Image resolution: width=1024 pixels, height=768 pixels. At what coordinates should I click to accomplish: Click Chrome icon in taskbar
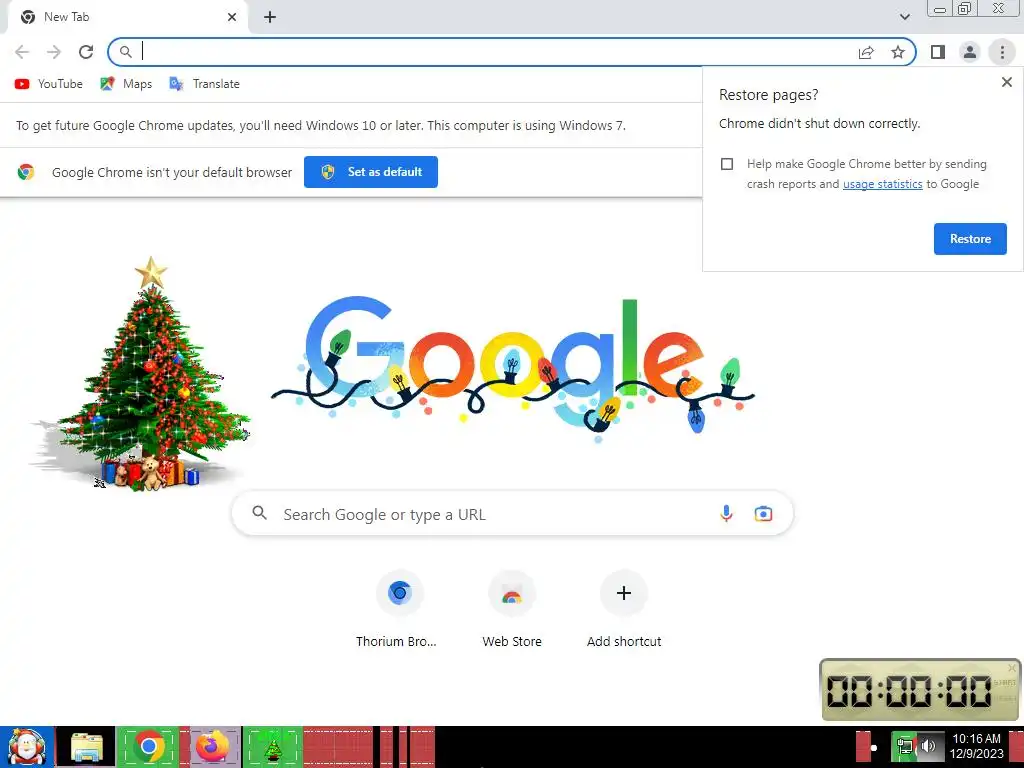pyautogui.click(x=148, y=747)
